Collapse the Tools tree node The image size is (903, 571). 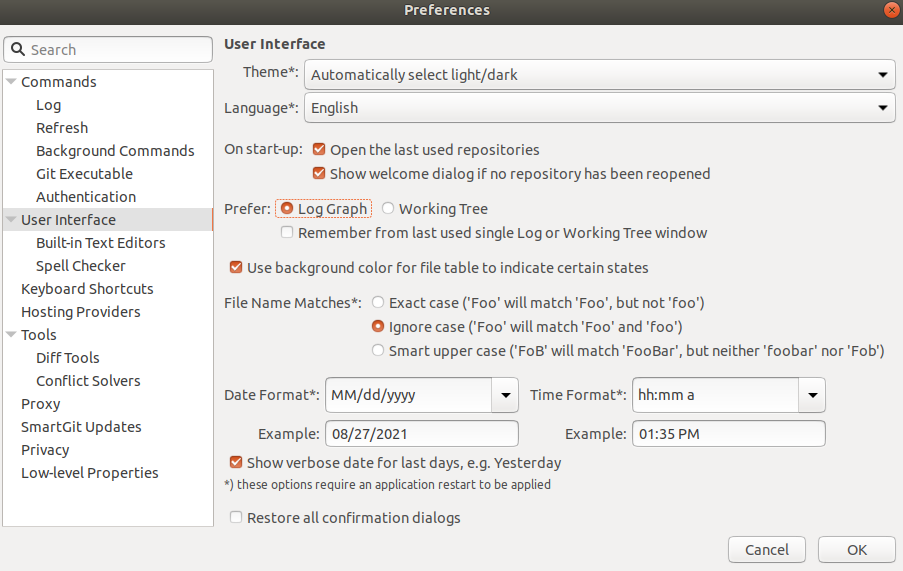pos(11,334)
